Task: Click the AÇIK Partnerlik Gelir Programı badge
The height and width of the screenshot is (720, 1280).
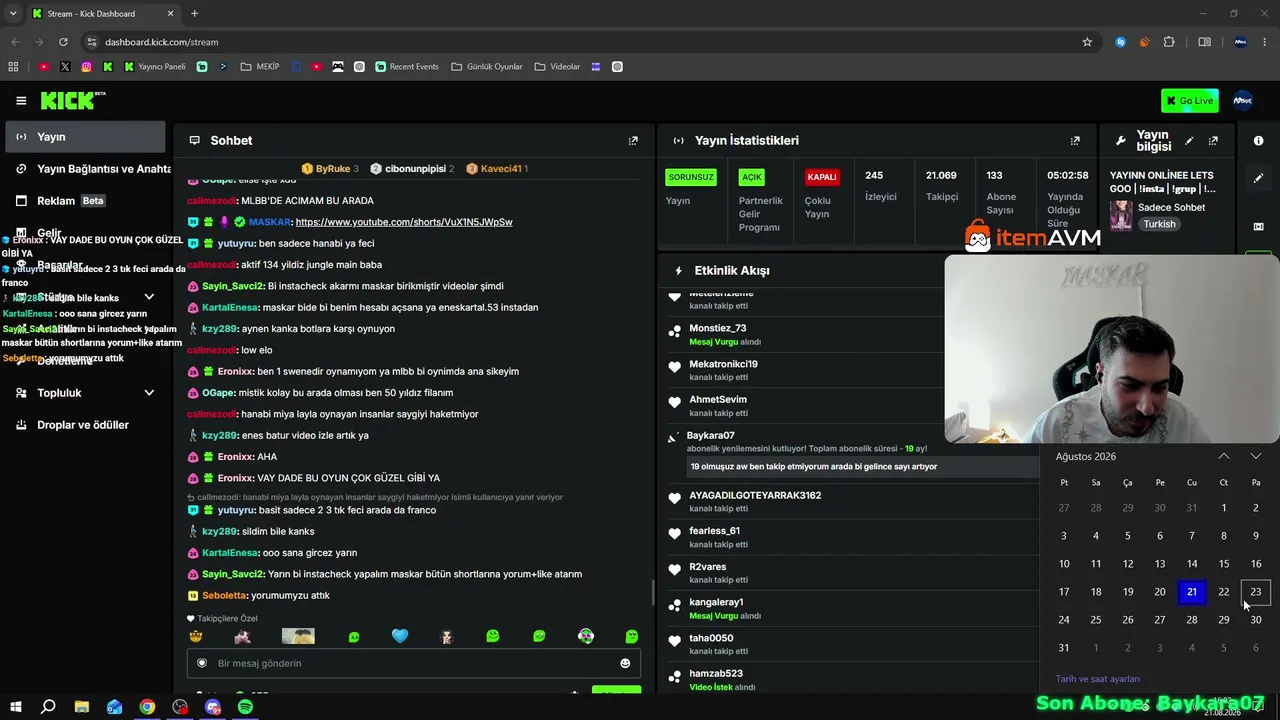Action: [x=751, y=177]
